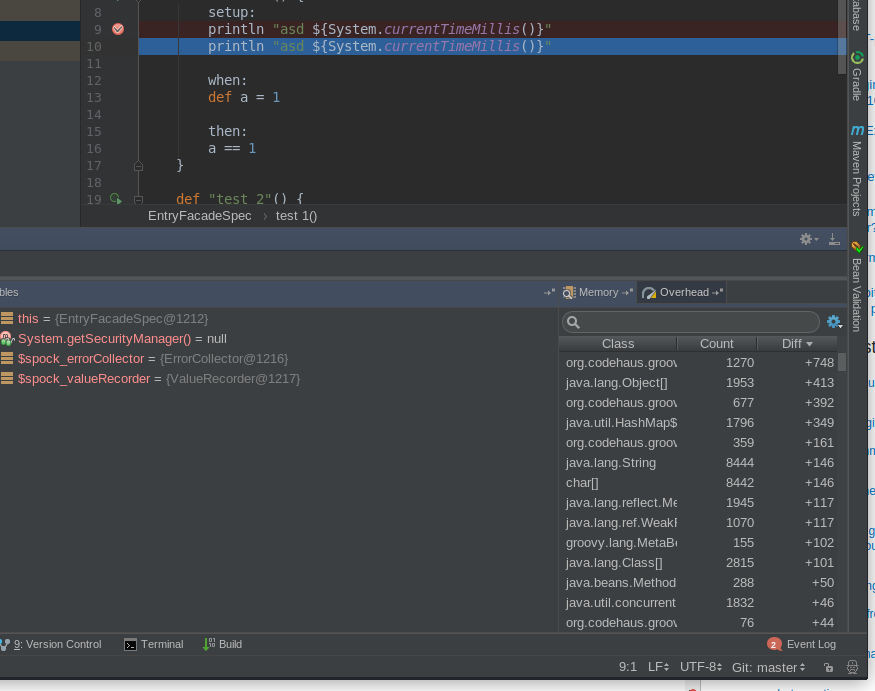Select the groovy.lang.MetaB row
This screenshot has width=875, height=691.
[698, 543]
